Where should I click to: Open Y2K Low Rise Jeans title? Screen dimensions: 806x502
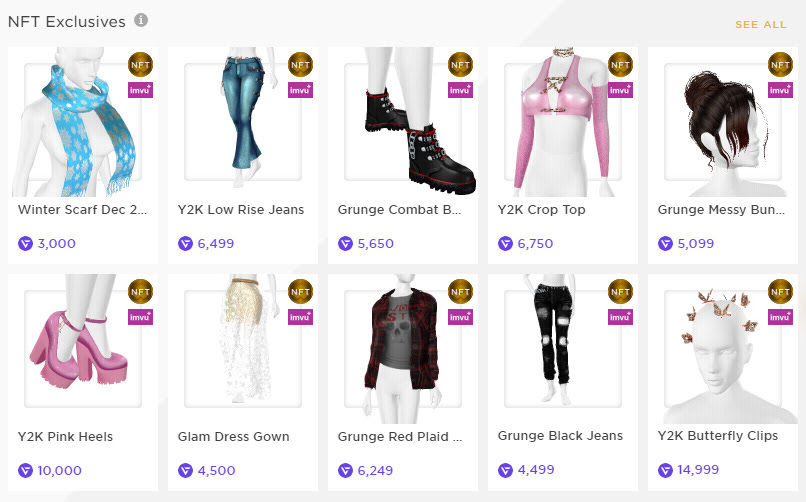pos(241,210)
